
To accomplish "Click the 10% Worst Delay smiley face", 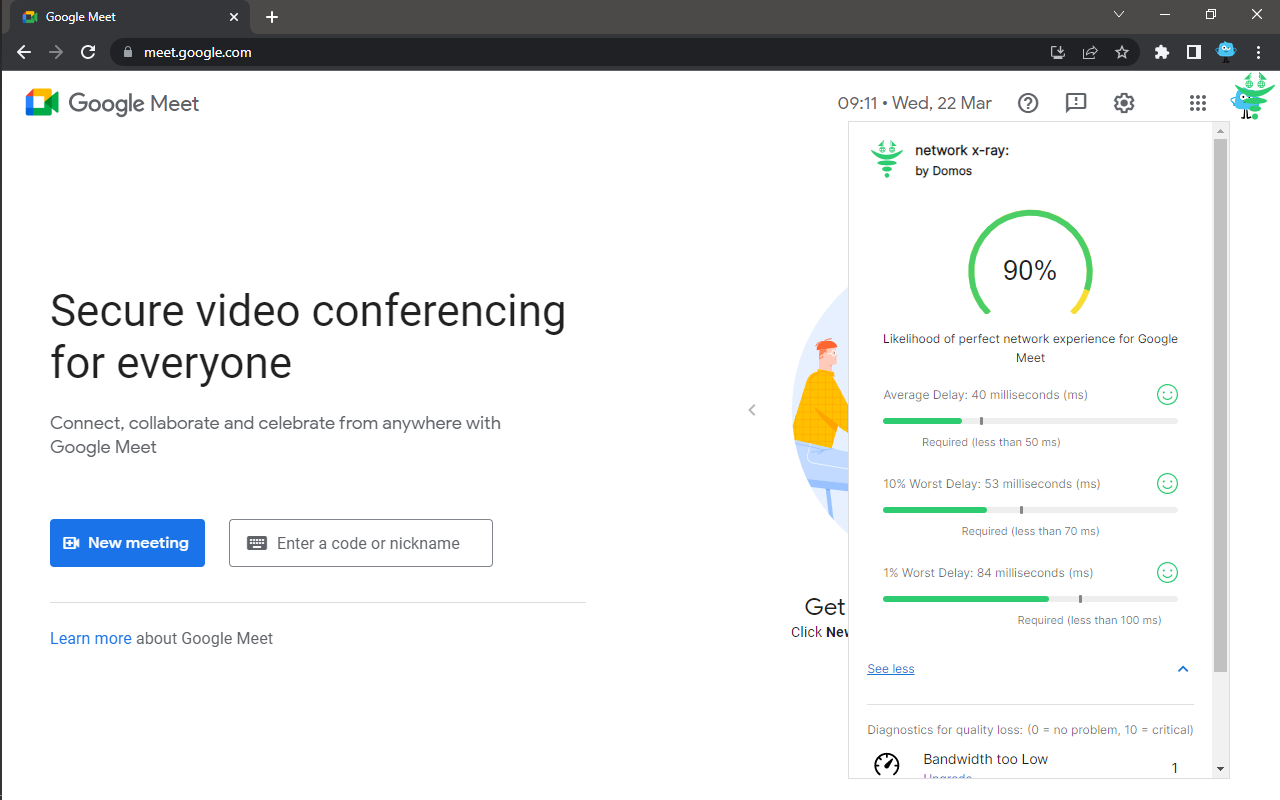I will (x=1167, y=484).
